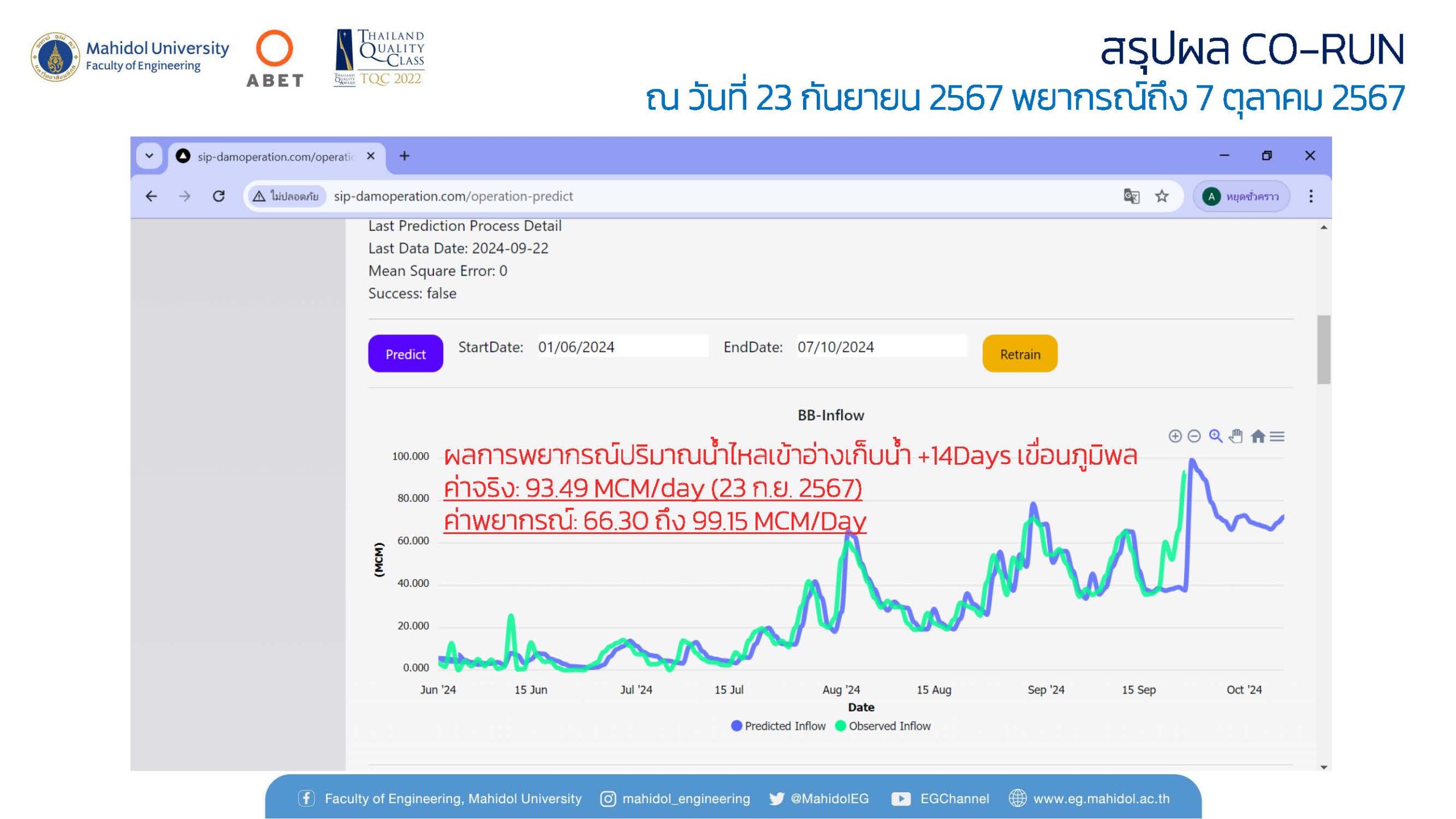Viewport: 1456px width, 819px height.
Task: Click the chart zoom out minus icon
Action: (1194, 436)
